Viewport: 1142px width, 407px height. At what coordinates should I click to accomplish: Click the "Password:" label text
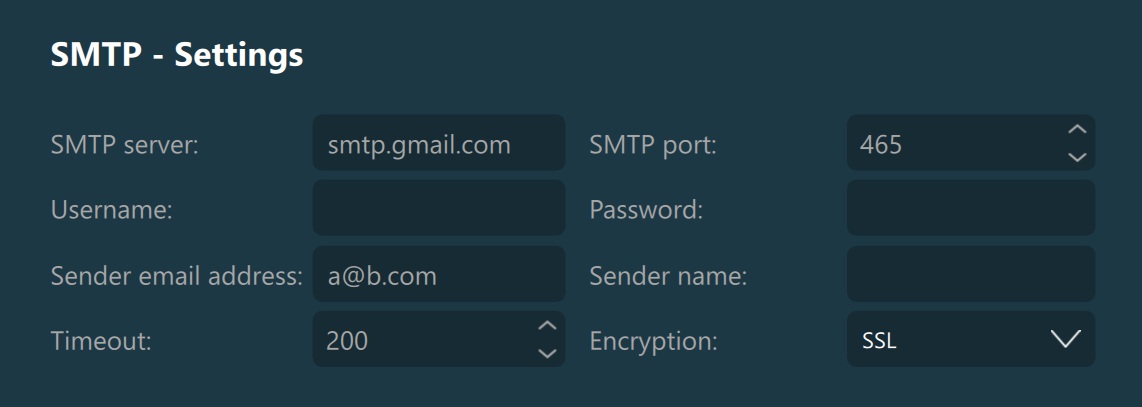tap(646, 210)
